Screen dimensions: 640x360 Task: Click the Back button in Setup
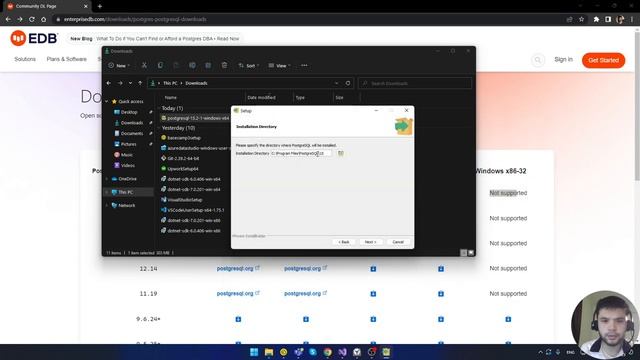[344, 242]
